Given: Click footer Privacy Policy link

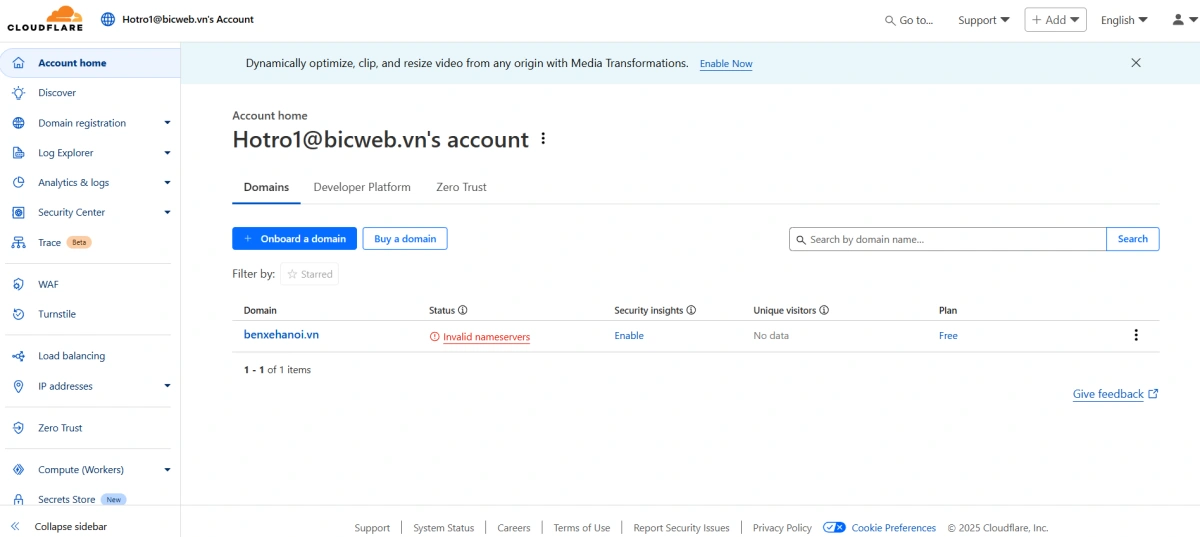Looking at the screenshot, I should tap(782, 528).
